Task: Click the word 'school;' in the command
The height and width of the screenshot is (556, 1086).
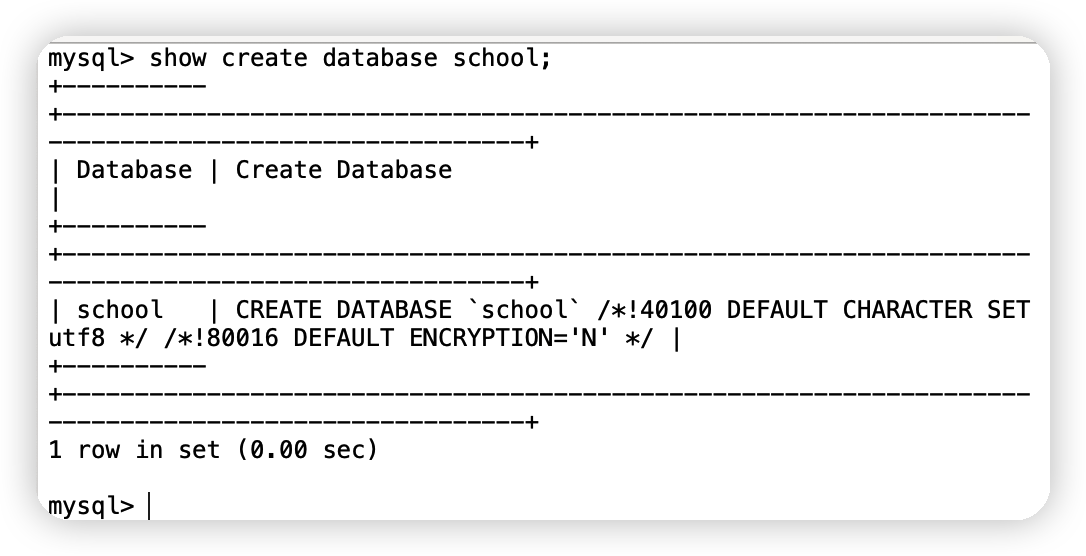Action: 502,58
